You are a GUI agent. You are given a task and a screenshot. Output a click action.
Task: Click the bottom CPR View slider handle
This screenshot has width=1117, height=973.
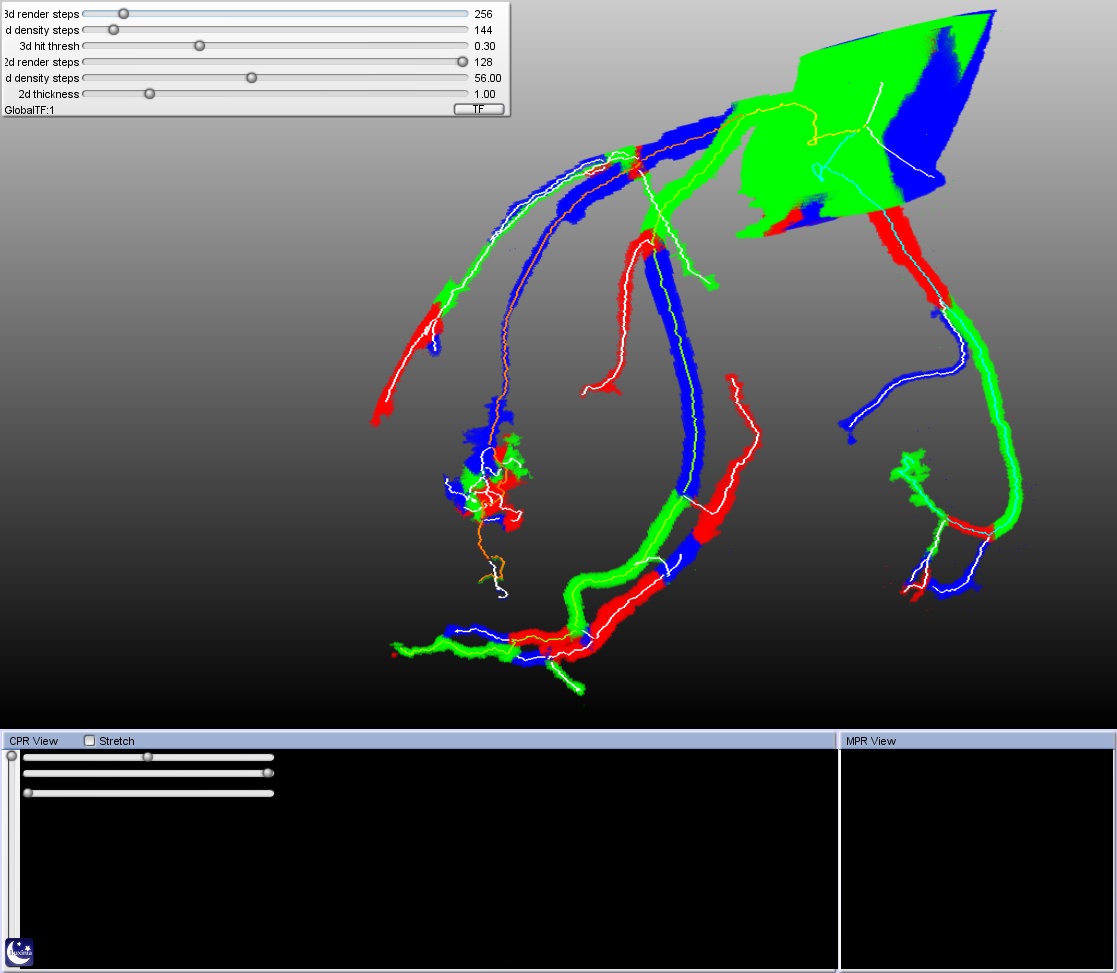pyautogui.click(x=28, y=793)
